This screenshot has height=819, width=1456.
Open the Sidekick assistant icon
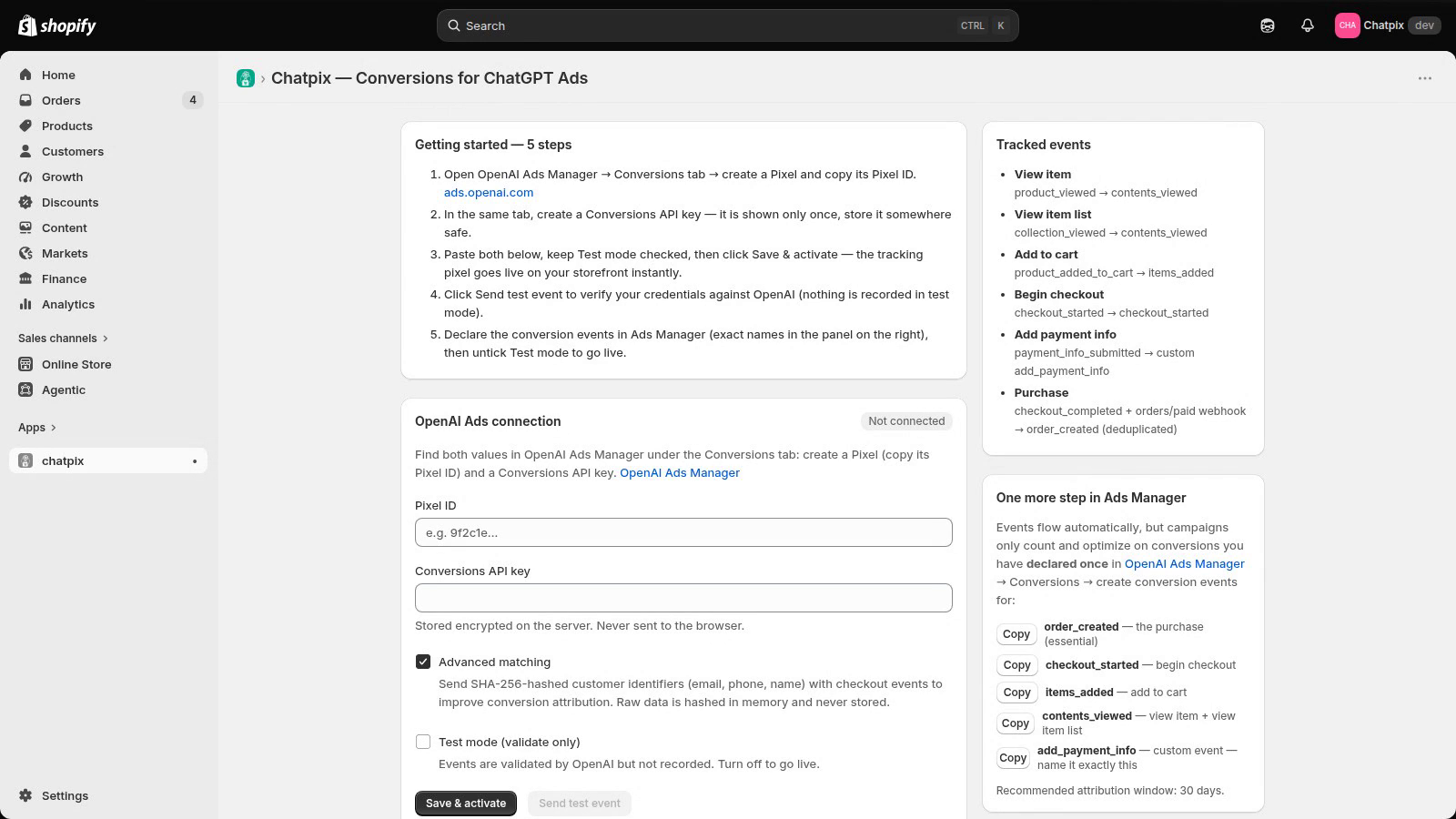click(x=1268, y=25)
